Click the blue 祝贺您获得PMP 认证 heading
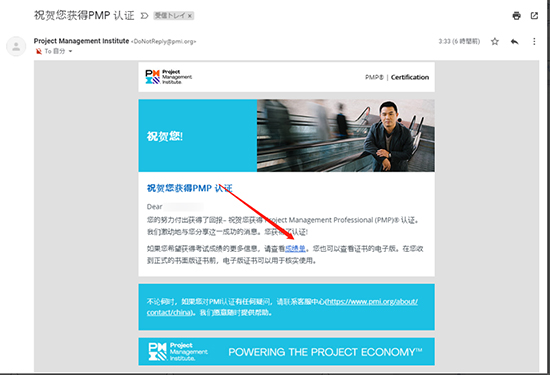Viewport: 550px width, 375px height. point(189,188)
